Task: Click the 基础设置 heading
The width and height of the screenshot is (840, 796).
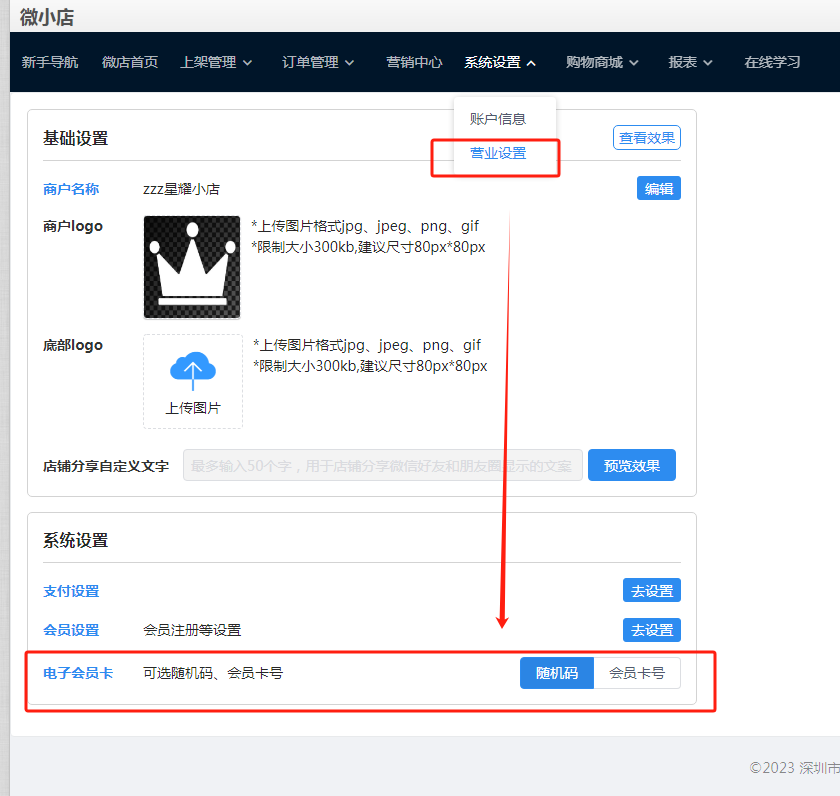Action: click(76, 138)
